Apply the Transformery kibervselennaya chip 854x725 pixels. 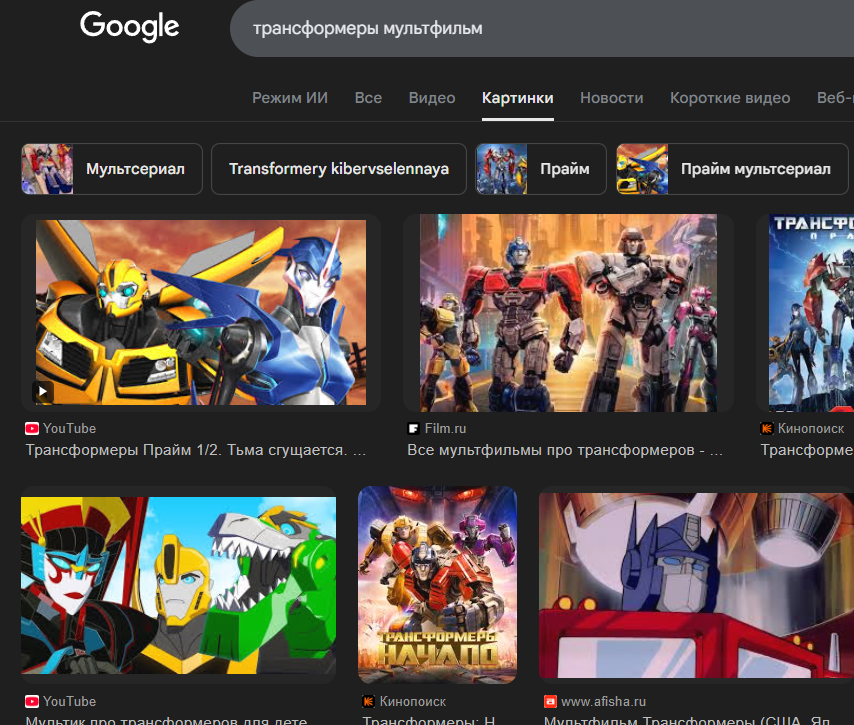339,169
